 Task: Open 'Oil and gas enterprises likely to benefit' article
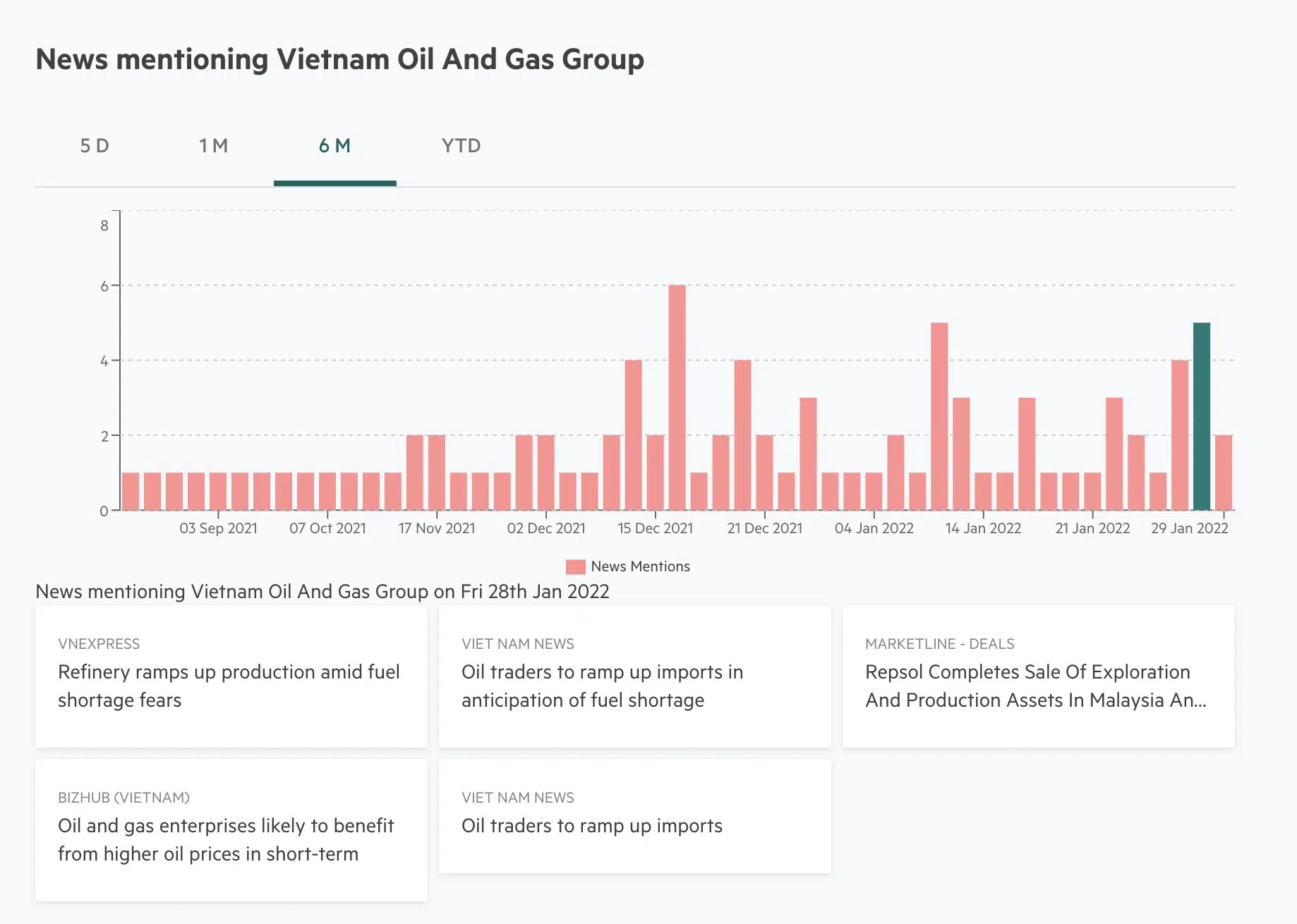click(x=226, y=839)
